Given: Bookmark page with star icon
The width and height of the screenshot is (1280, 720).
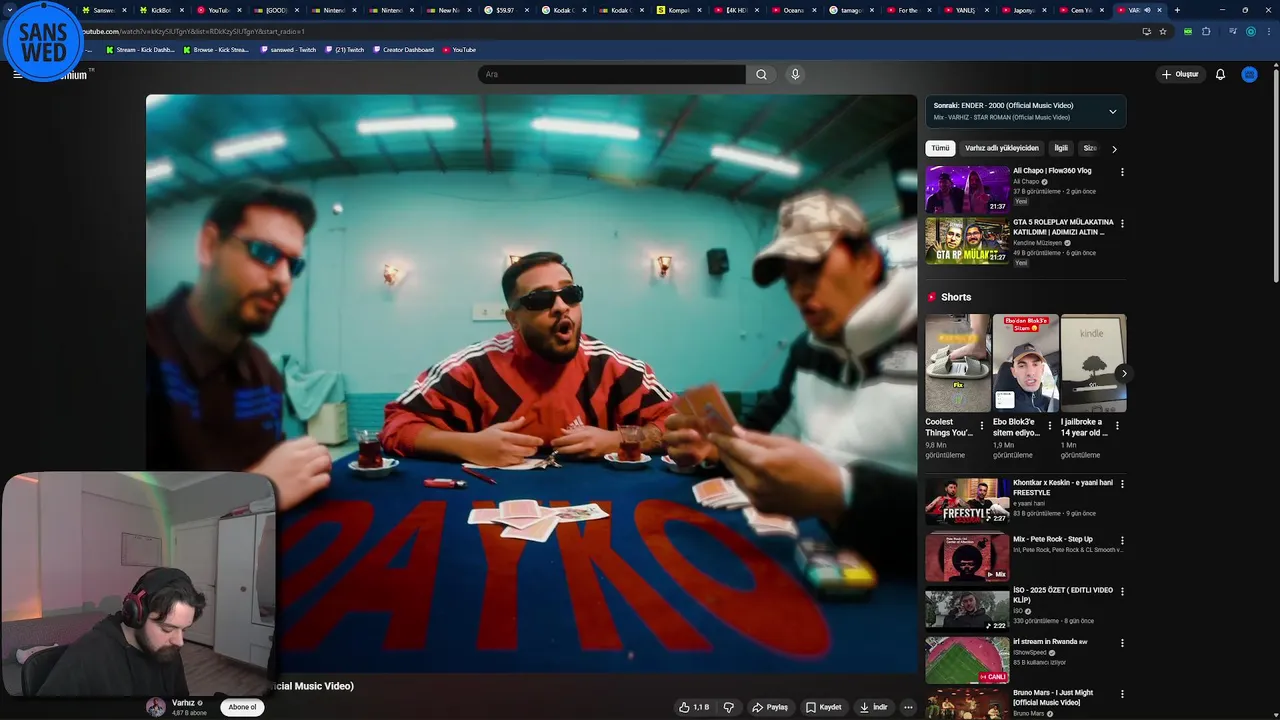Looking at the screenshot, I should (1163, 31).
